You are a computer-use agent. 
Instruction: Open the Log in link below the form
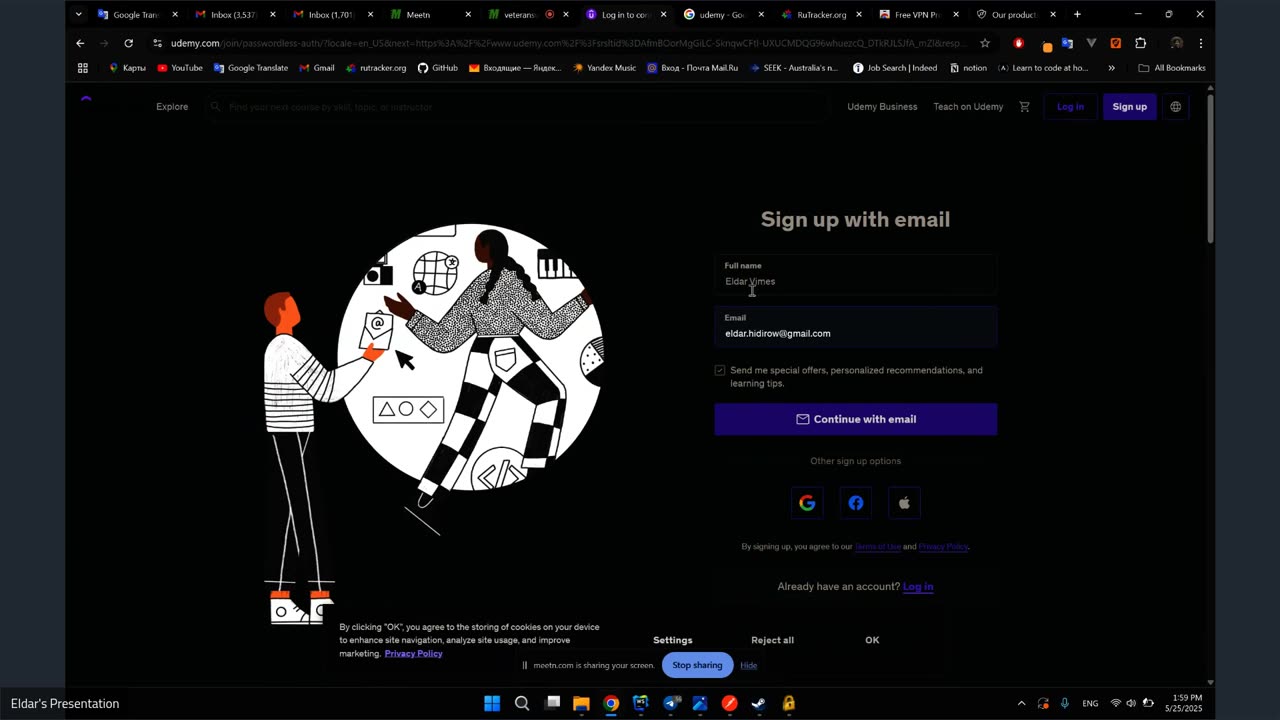[x=918, y=587]
